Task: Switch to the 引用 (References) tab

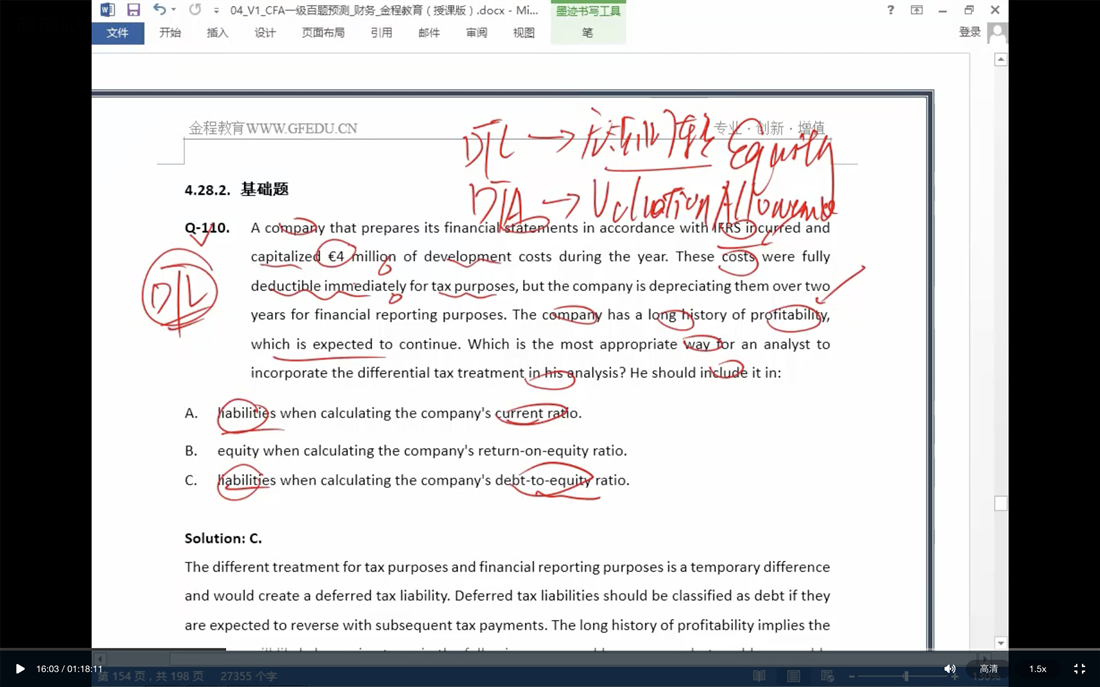Action: tap(382, 33)
